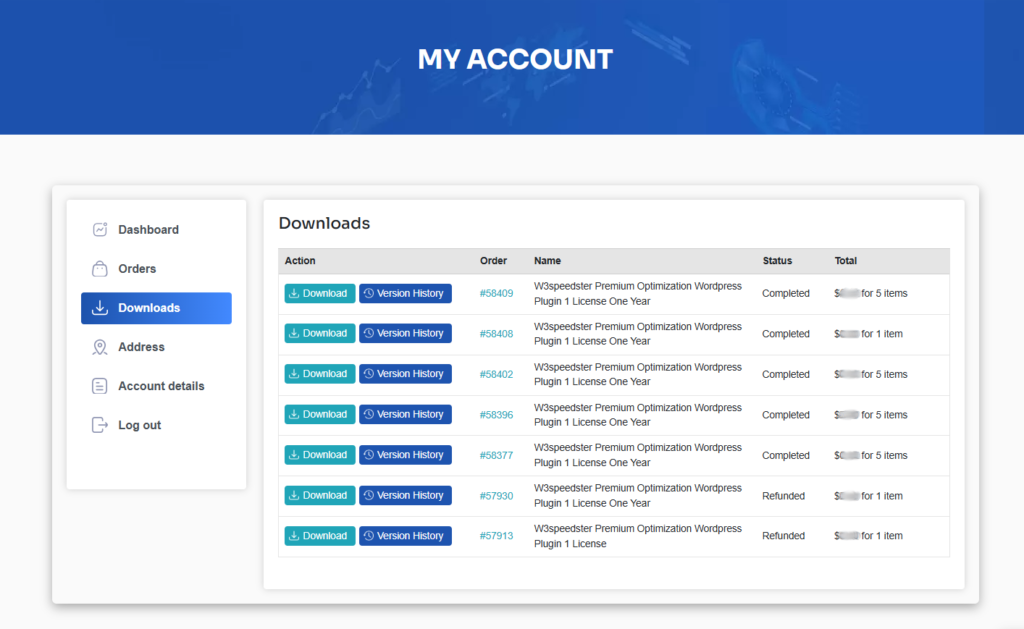The width and height of the screenshot is (1024, 629).
Task: View Version History for order #57913
Action: pyautogui.click(x=405, y=535)
